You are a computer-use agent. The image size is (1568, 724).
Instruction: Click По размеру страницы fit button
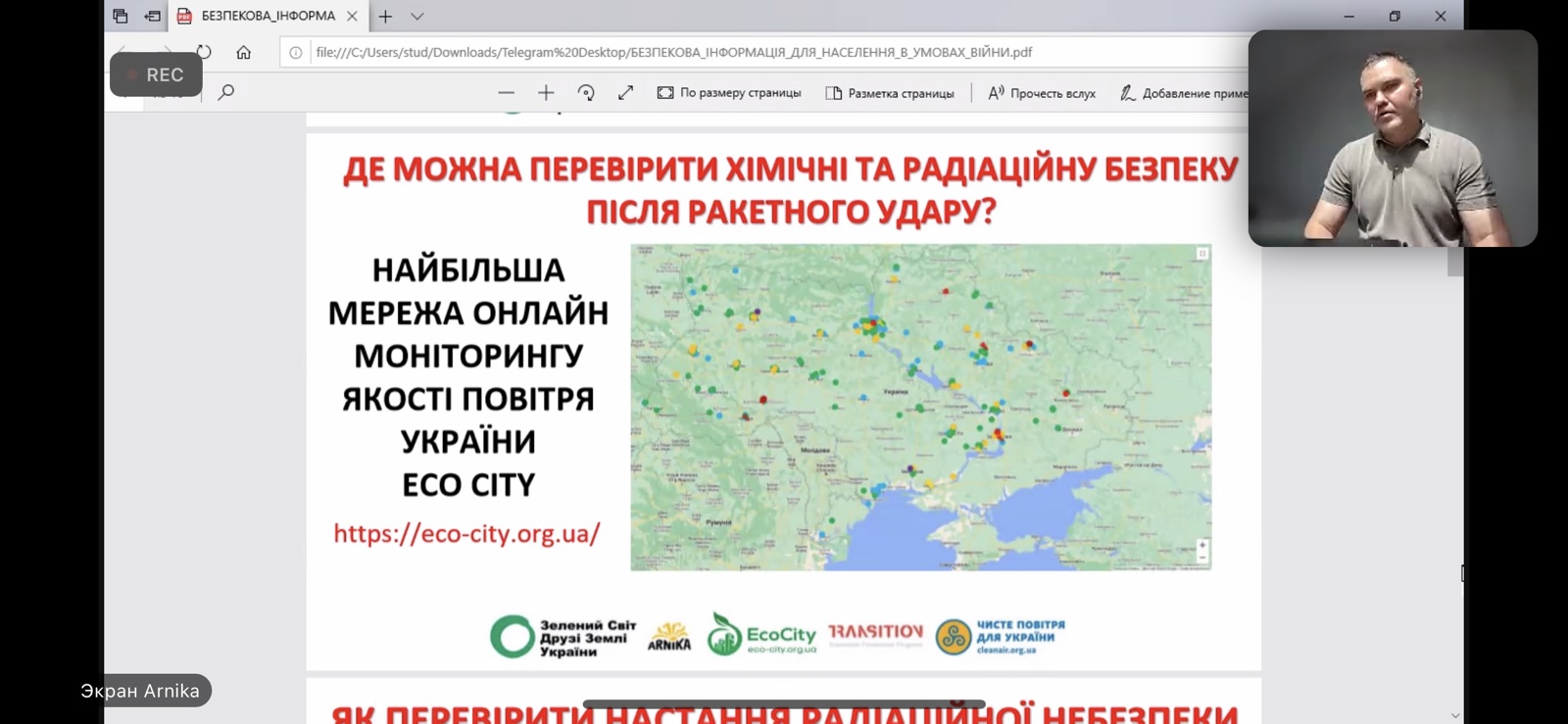[x=729, y=93]
